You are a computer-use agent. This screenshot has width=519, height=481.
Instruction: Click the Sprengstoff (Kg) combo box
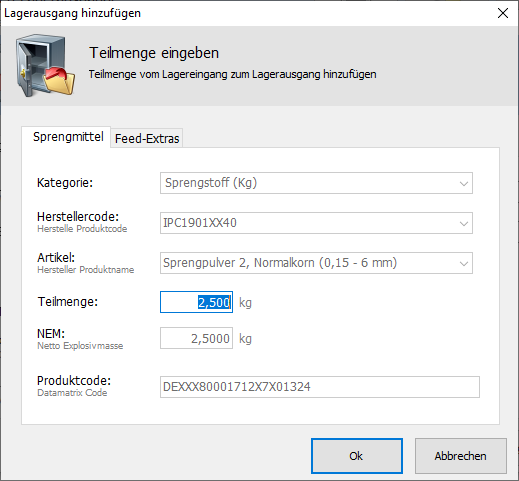click(316, 183)
